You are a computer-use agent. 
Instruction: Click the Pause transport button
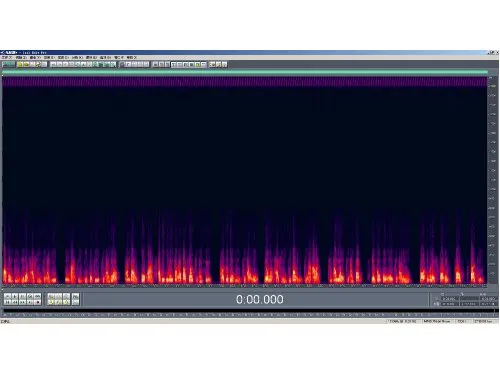(x=22, y=296)
